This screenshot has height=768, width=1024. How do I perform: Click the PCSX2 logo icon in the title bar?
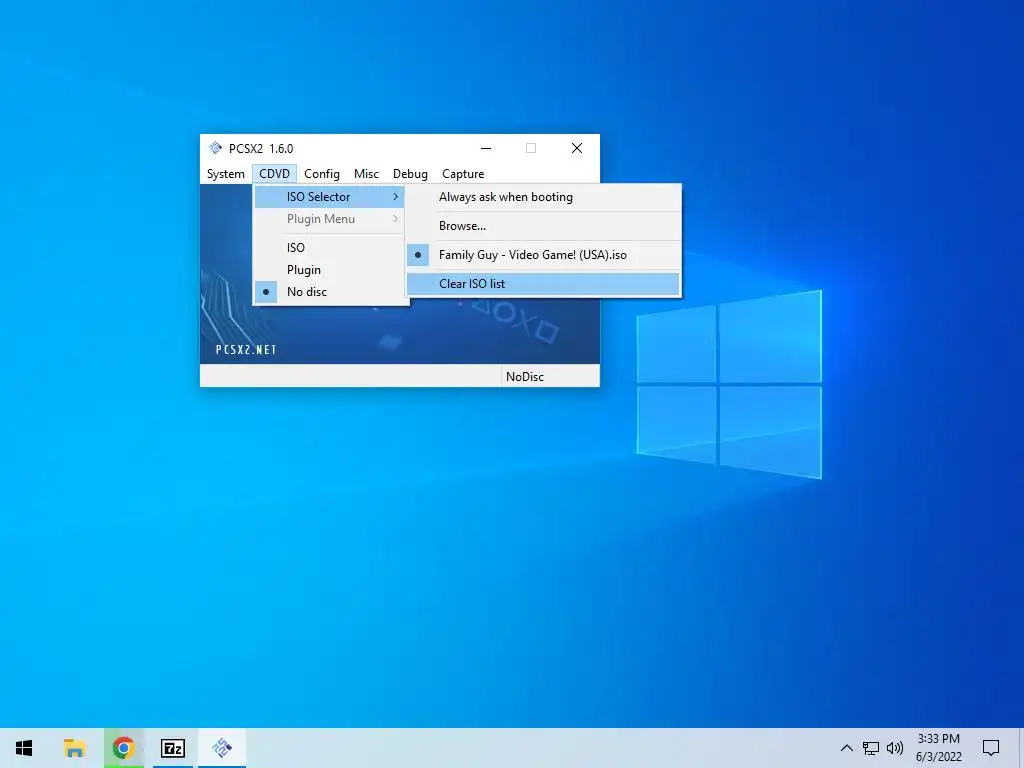[x=216, y=148]
